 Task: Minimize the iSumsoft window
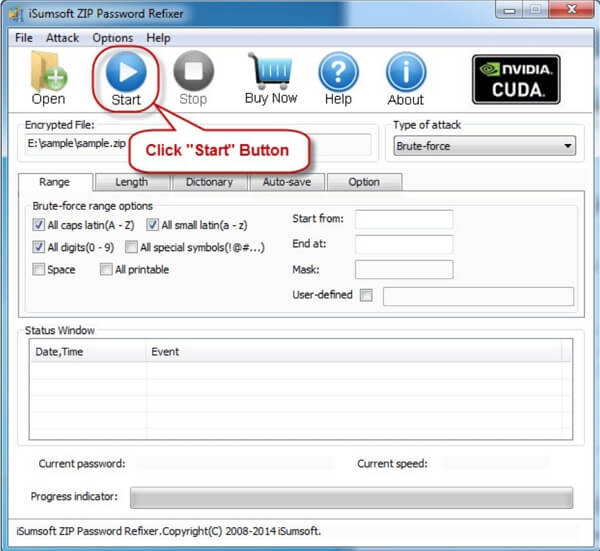click(x=510, y=10)
